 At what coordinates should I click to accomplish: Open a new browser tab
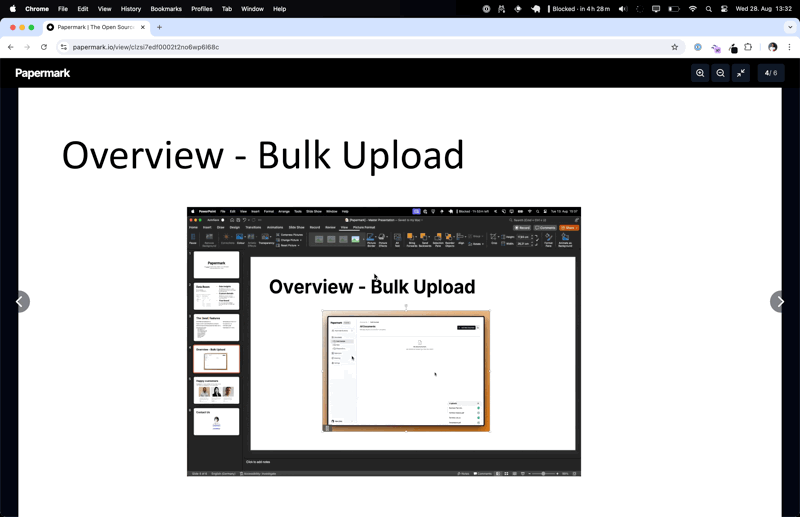point(159,27)
